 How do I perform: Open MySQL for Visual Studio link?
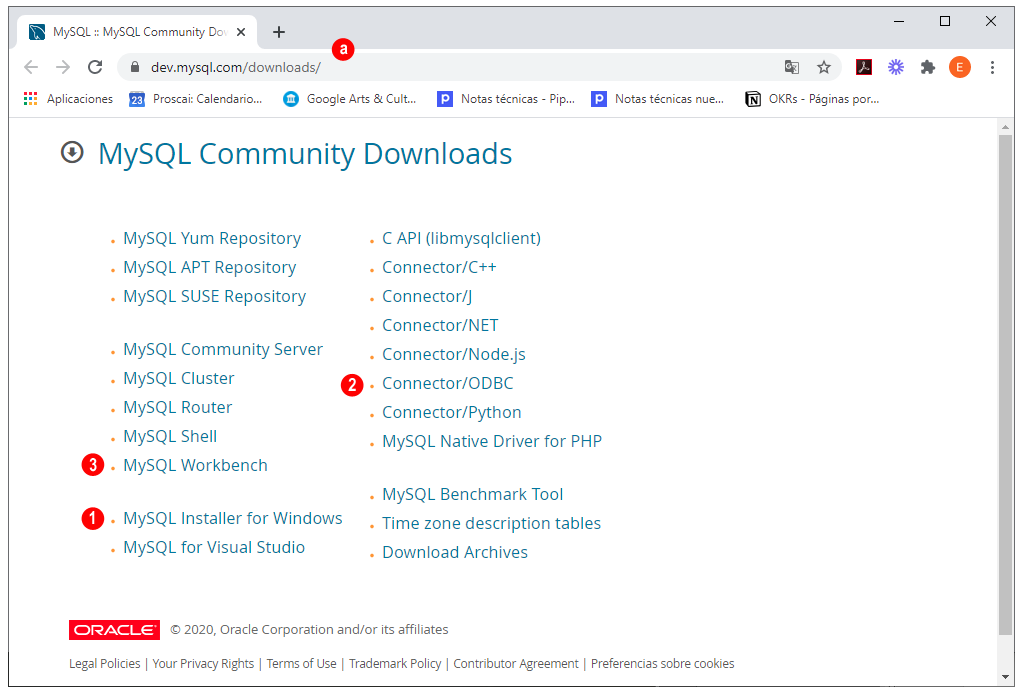click(214, 547)
